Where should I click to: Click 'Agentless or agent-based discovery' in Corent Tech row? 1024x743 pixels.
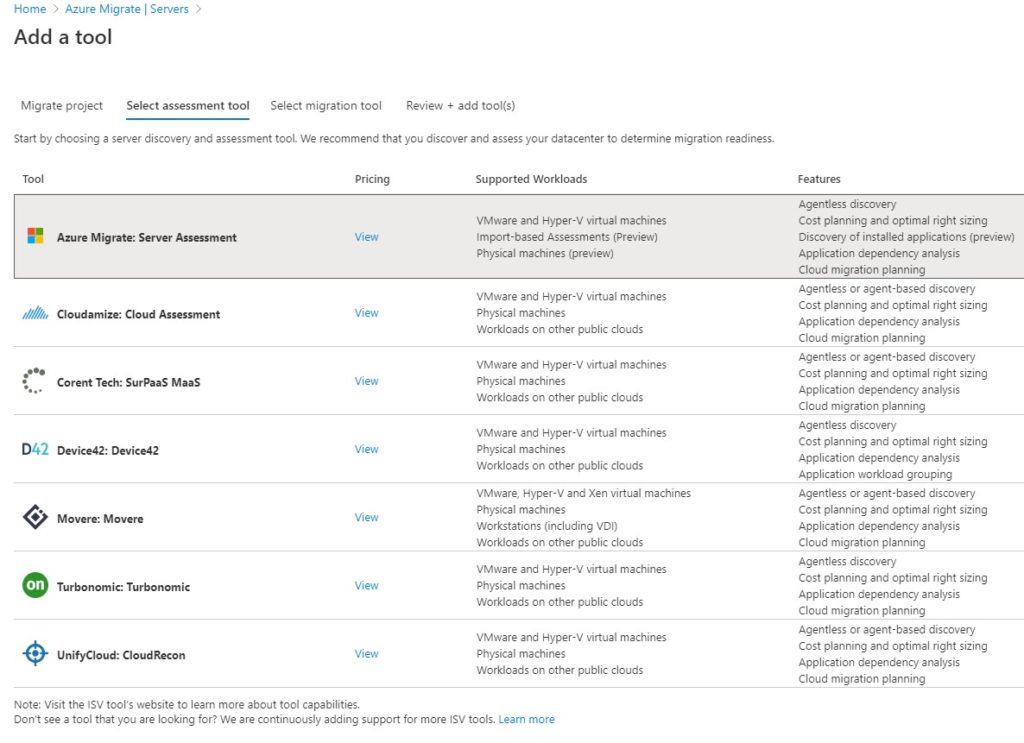[x=886, y=357]
